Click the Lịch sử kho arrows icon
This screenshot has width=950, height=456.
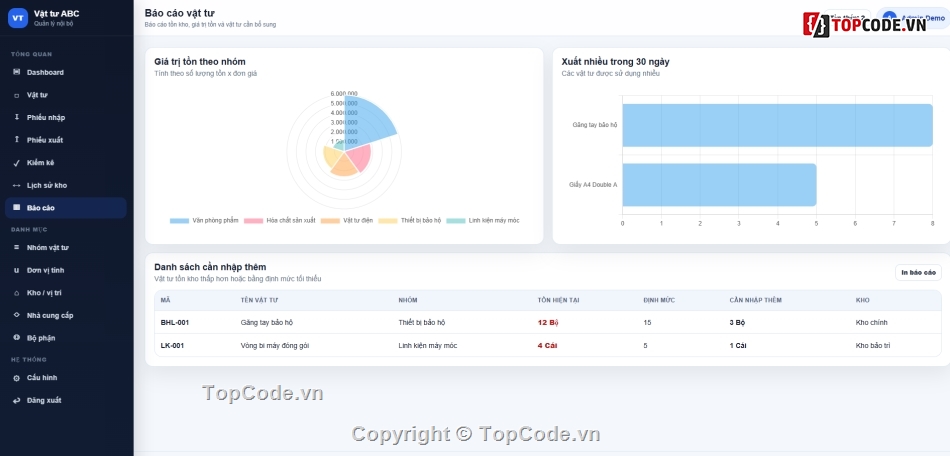16,185
